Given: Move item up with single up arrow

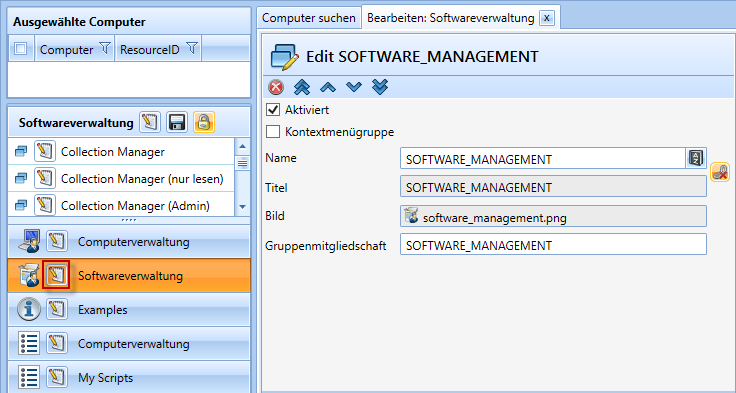Looking at the screenshot, I should (328, 87).
